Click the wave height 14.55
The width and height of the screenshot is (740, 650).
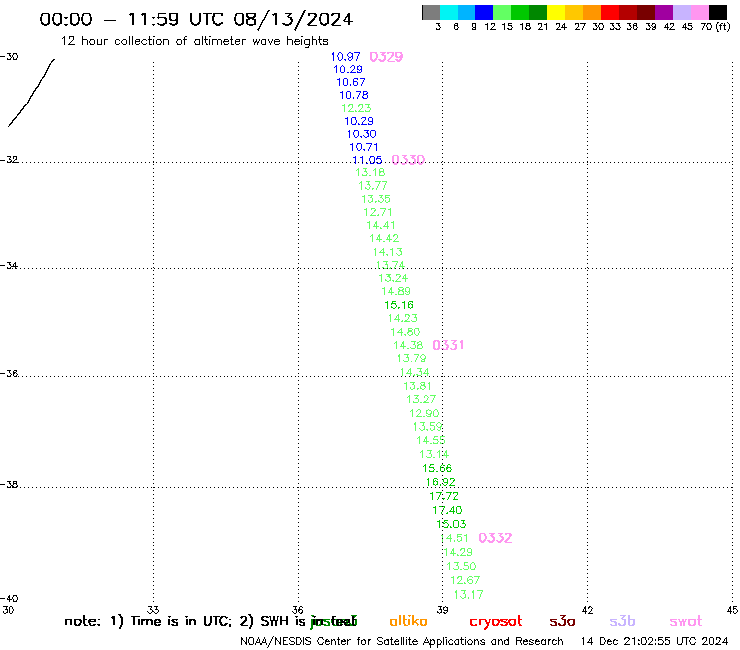click(430, 440)
